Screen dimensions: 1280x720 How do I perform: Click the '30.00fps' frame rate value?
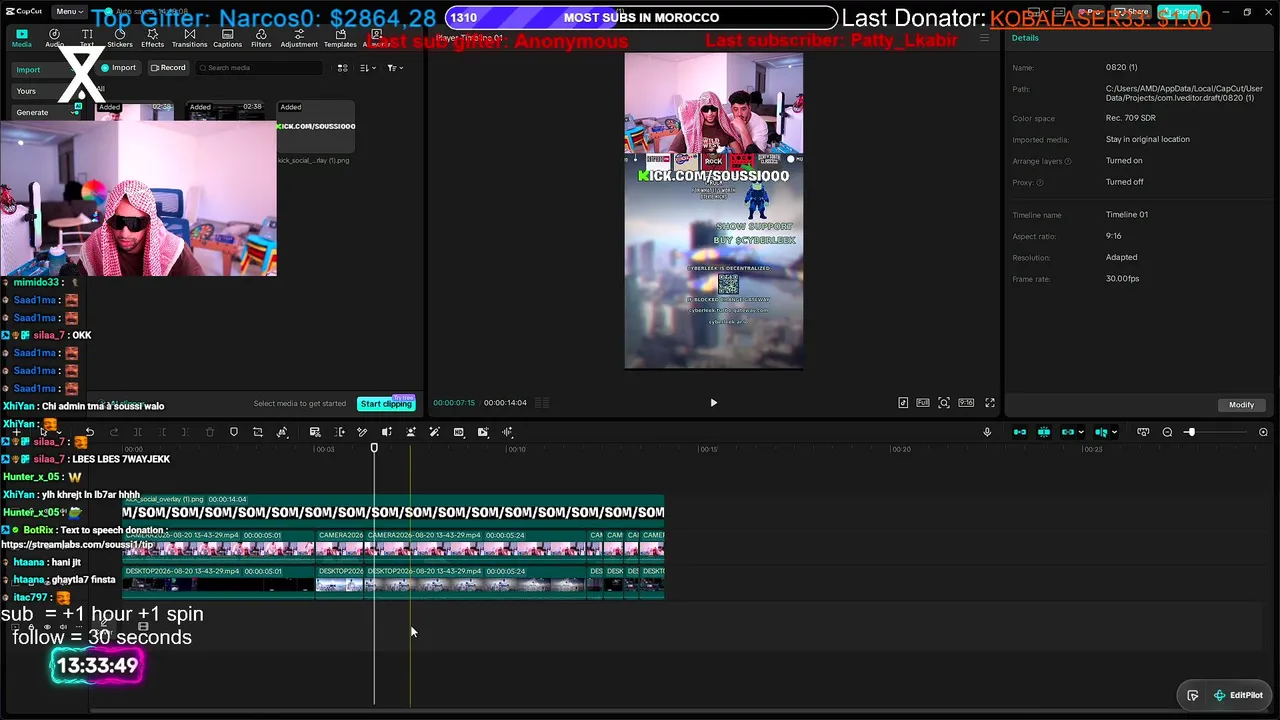(1122, 279)
